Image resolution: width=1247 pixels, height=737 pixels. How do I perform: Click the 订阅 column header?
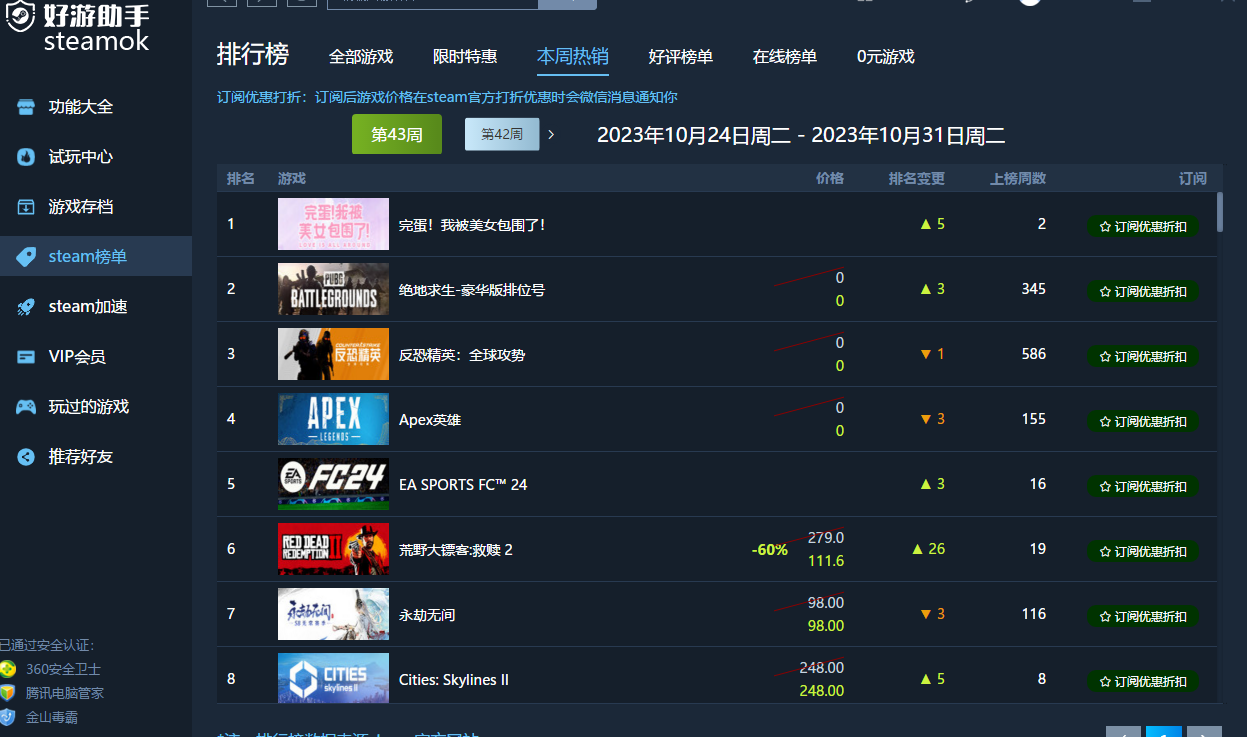1193,179
